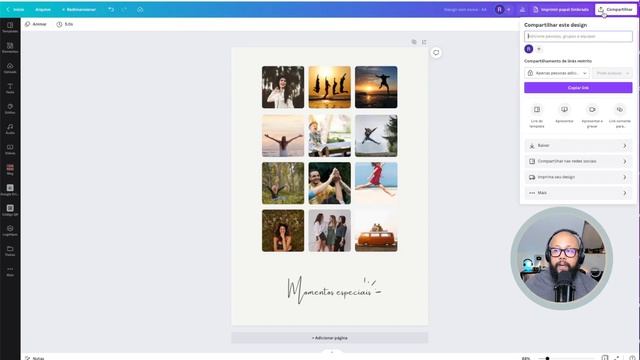This screenshot has height=360, width=640.
Task: Open the Estilos sidebar panel
Action: coord(10,109)
